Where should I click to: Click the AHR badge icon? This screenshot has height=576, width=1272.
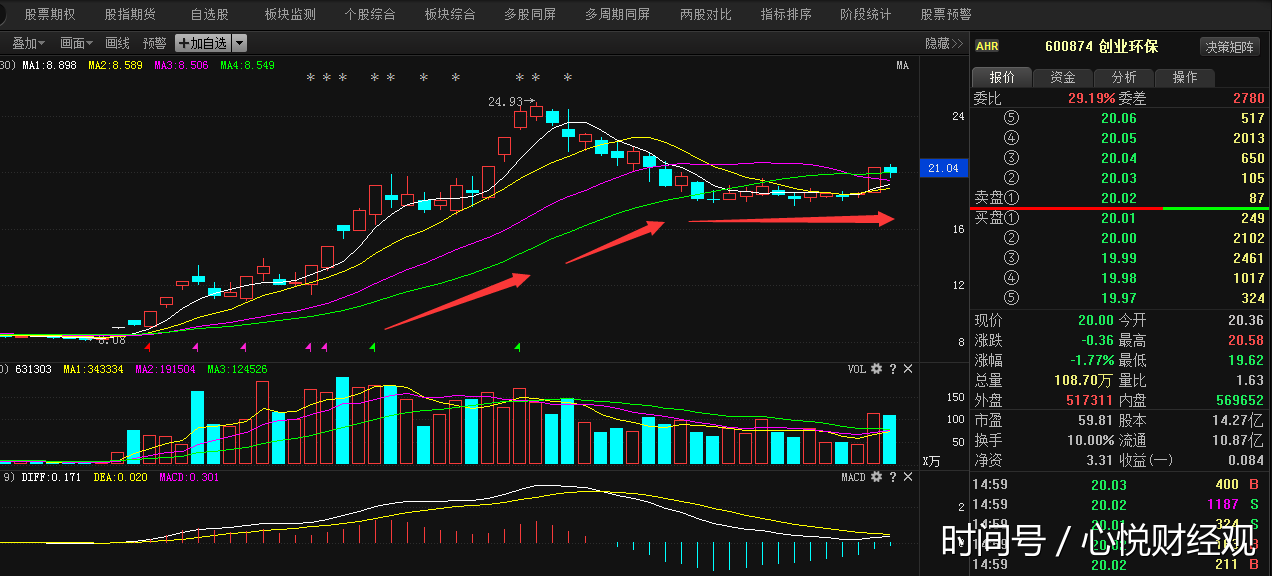pyautogui.click(x=987, y=46)
